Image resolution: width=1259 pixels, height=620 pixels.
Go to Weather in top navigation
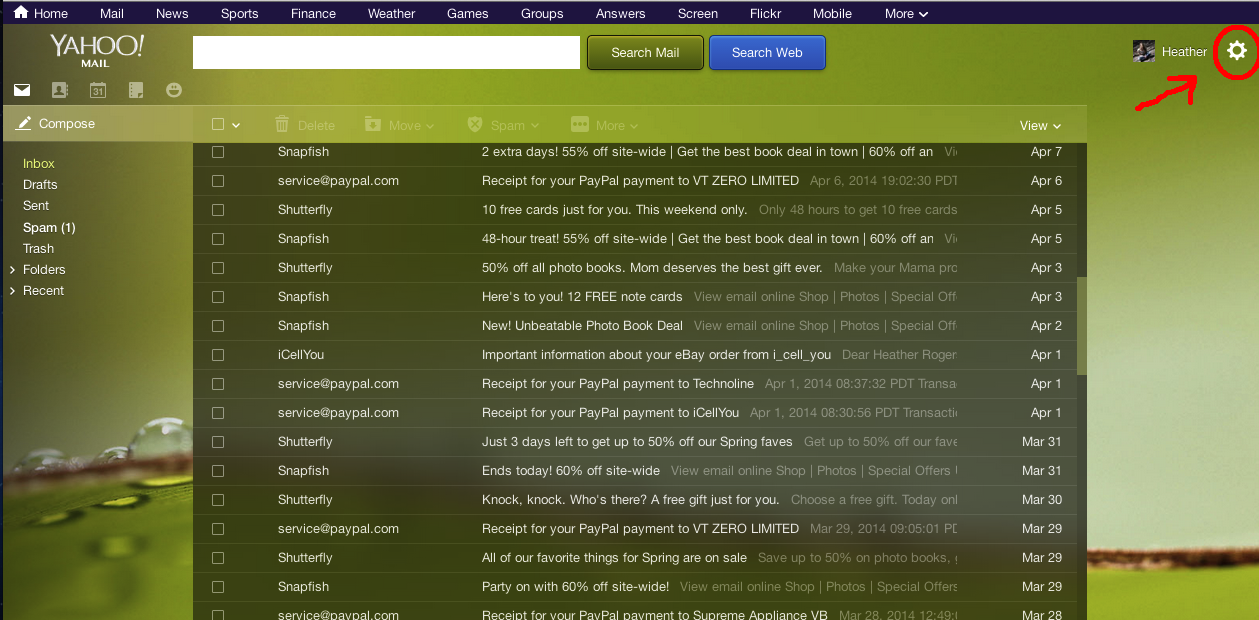coord(391,13)
